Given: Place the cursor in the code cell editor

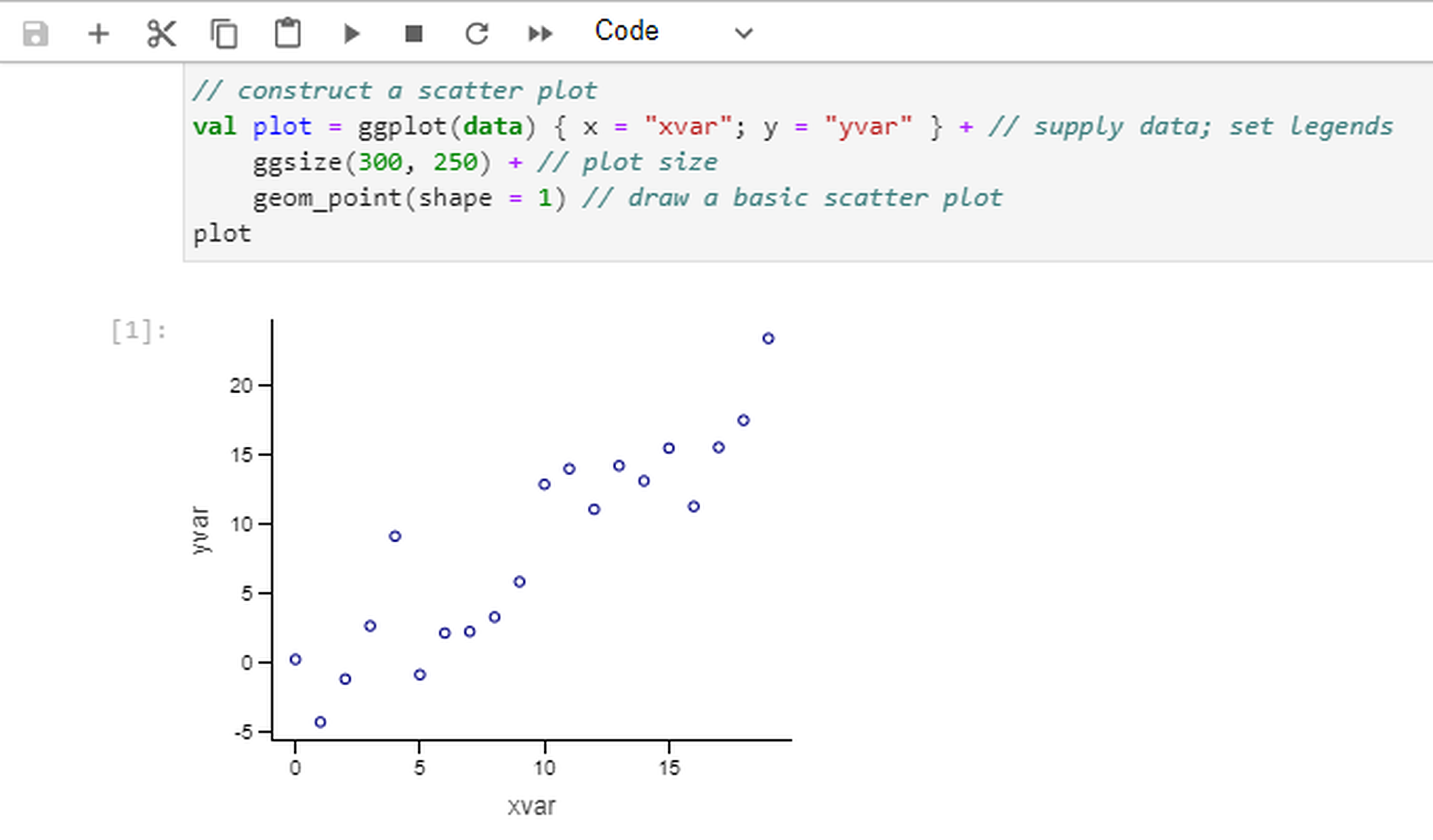Looking at the screenshot, I should click(807, 163).
